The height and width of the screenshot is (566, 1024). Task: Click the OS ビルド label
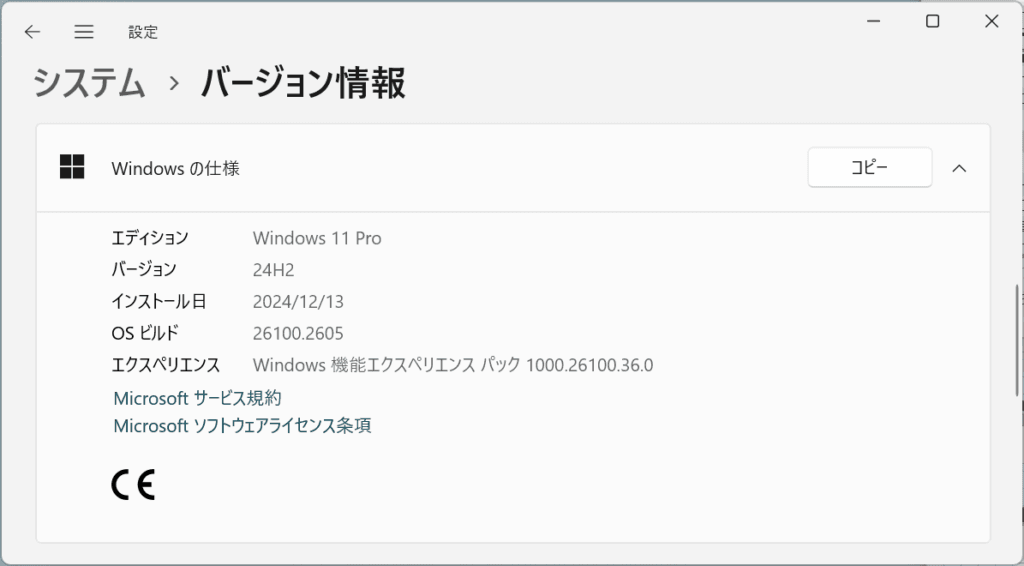(x=144, y=333)
